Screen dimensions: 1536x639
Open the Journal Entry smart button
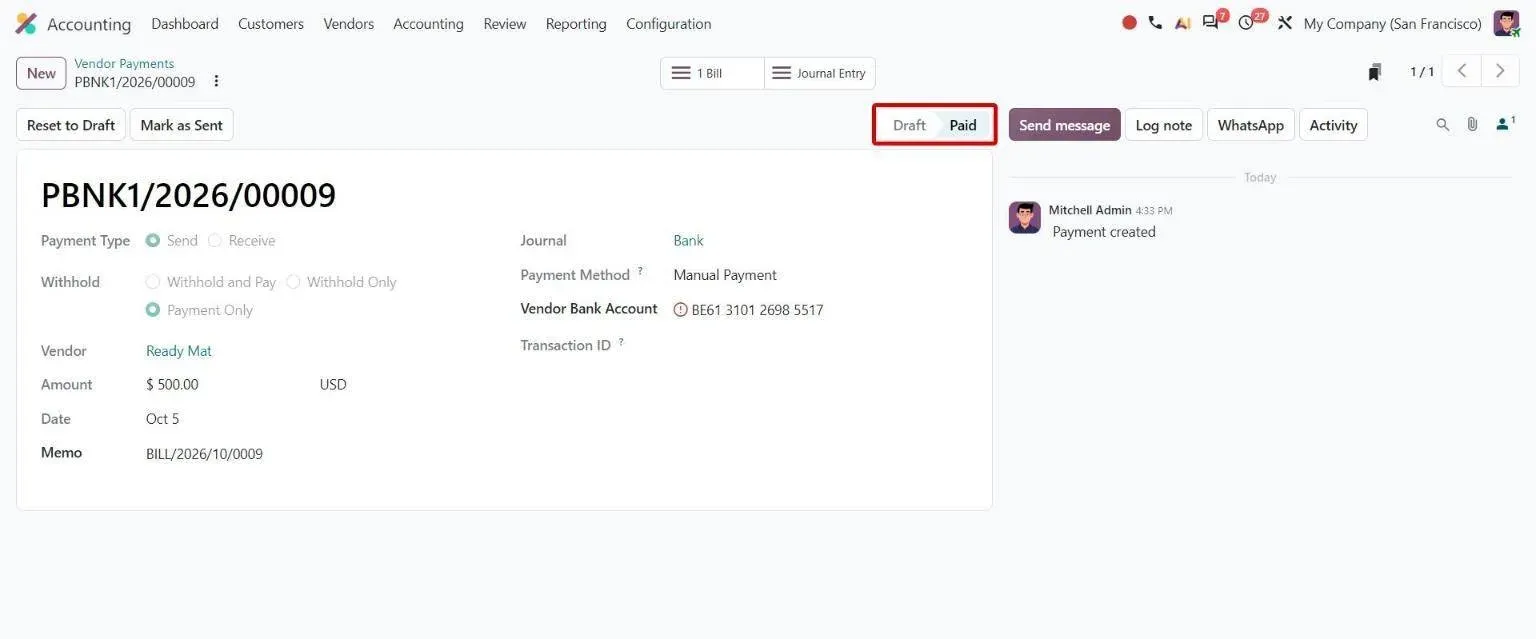[820, 73]
